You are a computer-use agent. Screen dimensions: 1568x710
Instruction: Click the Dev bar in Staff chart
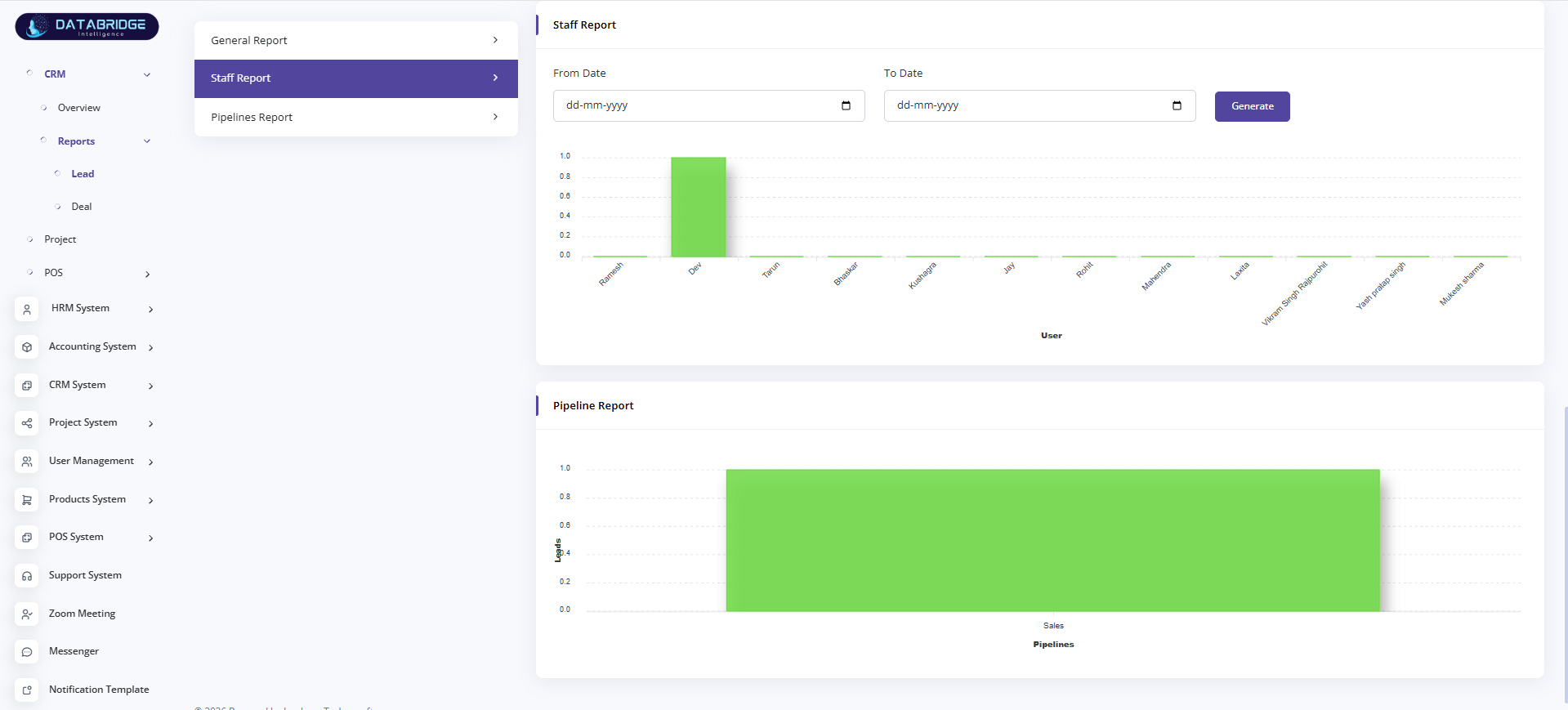pyautogui.click(x=699, y=207)
